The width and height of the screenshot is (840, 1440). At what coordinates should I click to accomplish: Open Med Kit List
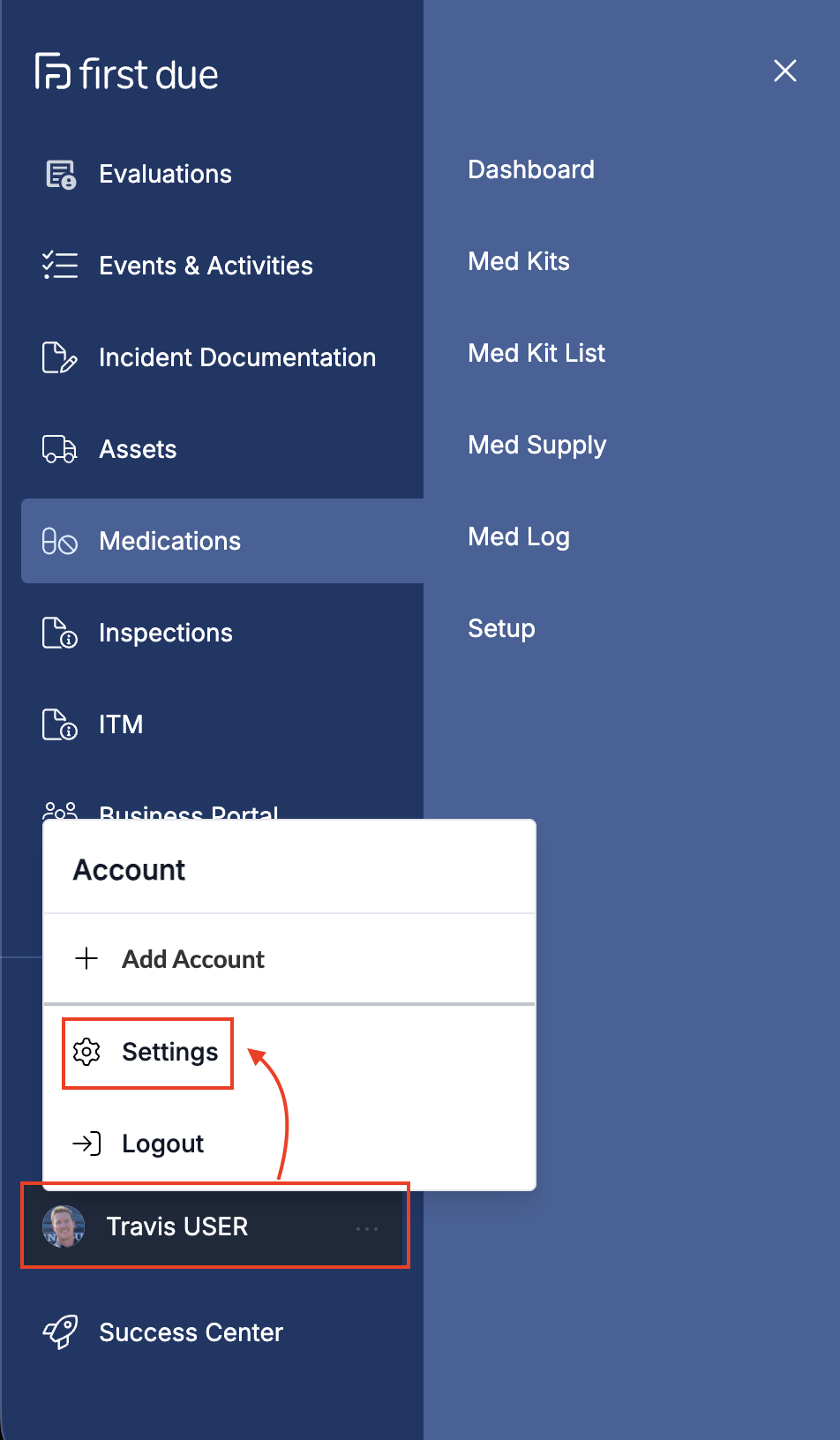(x=536, y=353)
